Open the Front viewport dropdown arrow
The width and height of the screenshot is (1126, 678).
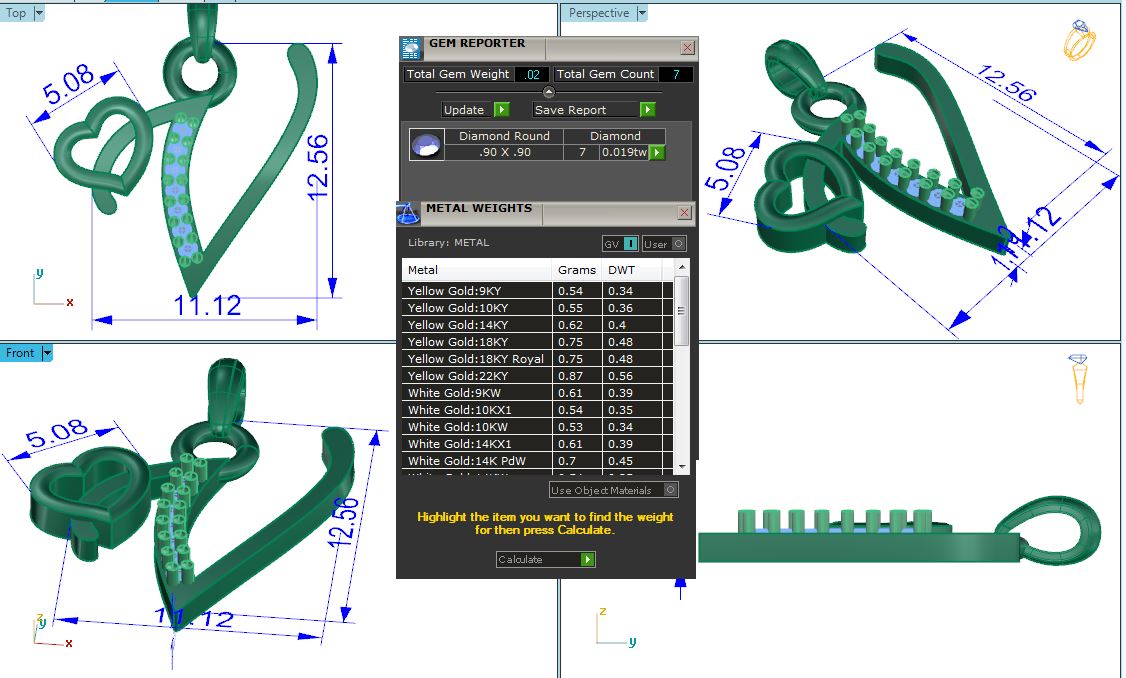(47, 353)
